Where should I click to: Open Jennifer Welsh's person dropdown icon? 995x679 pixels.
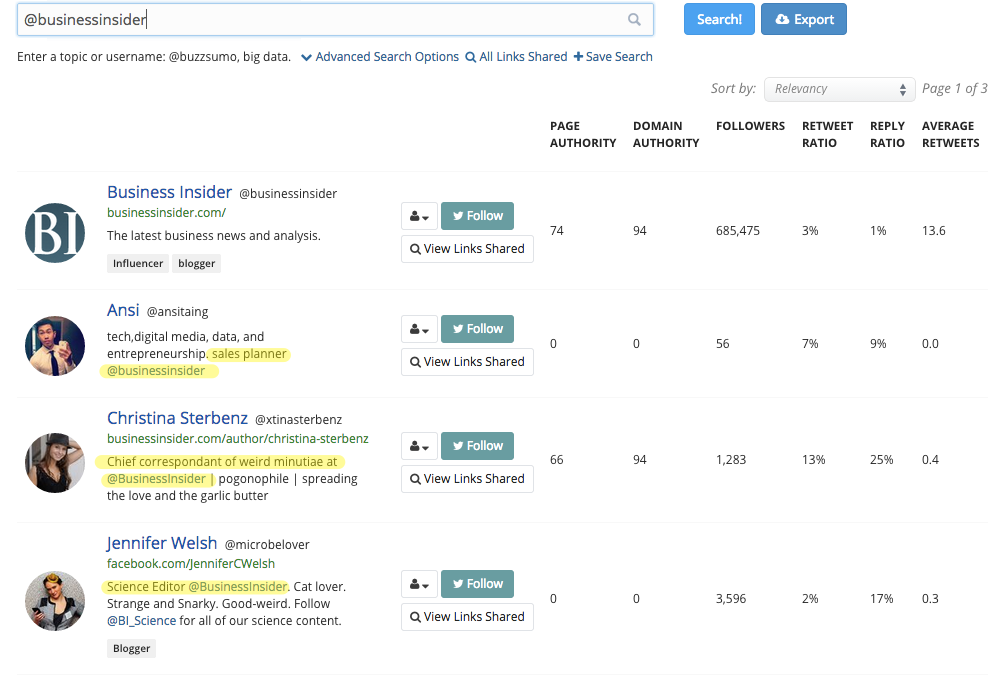pyautogui.click(x=419, y=584)
